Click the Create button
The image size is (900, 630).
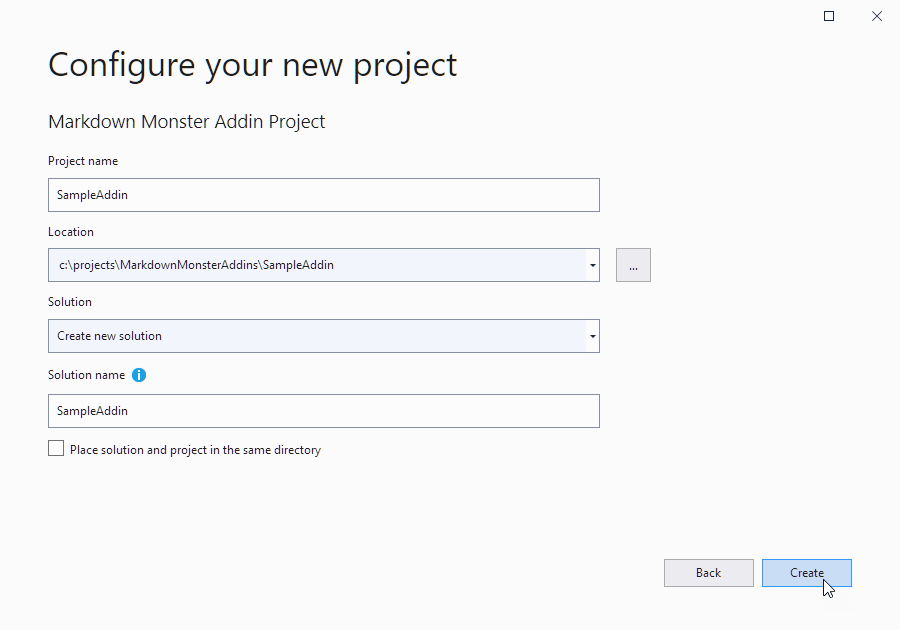806,573
